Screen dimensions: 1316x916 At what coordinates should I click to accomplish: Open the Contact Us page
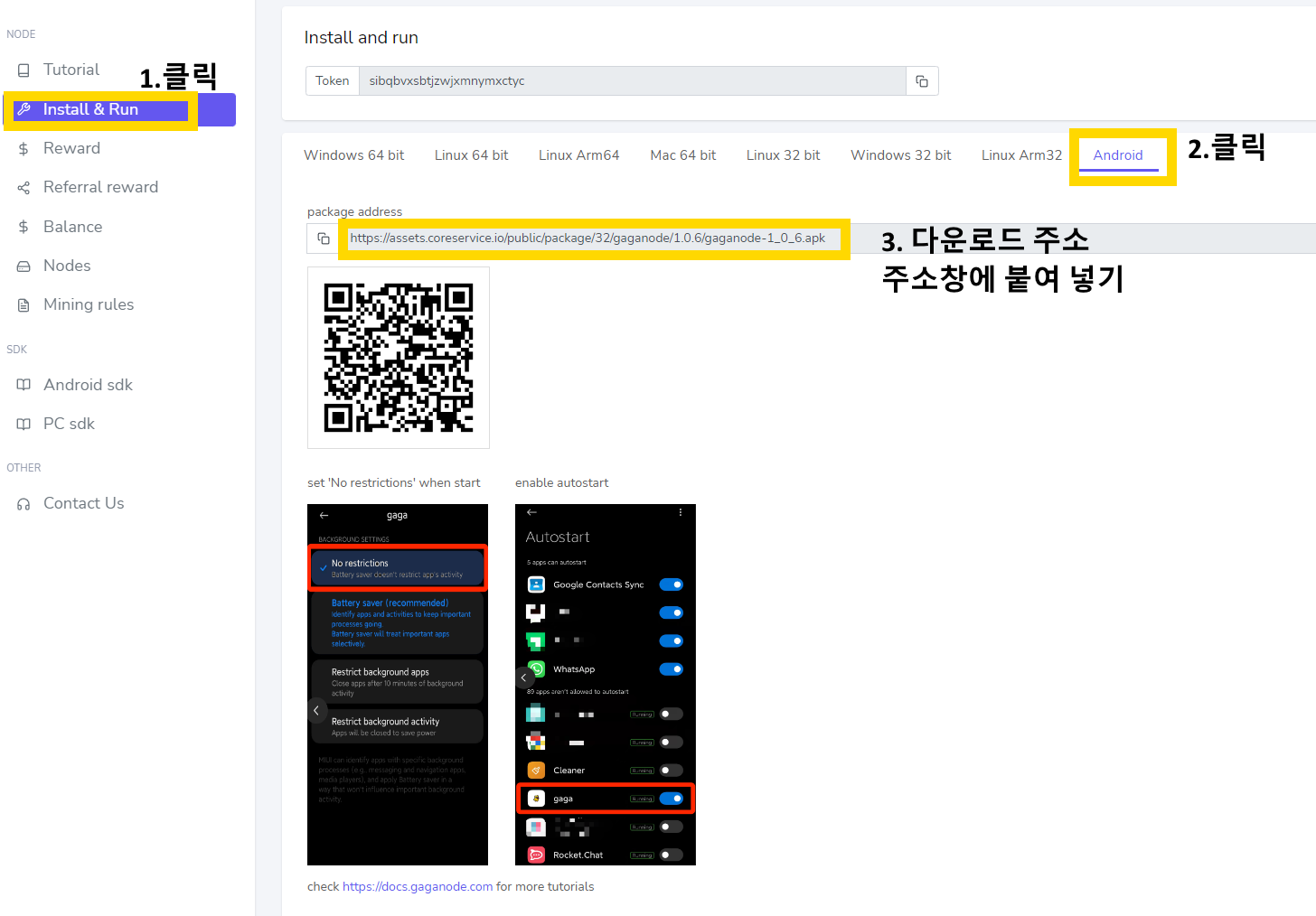coord(83,503)
